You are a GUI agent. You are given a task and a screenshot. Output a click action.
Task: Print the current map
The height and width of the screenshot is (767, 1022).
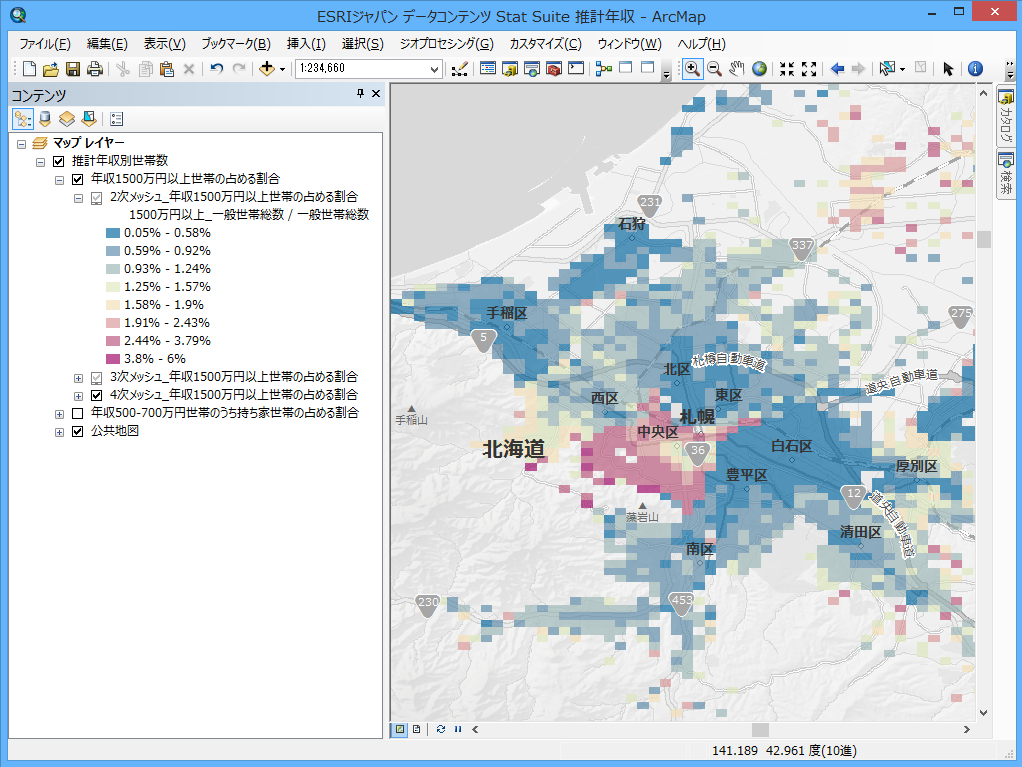pyautogui.click(x=95, y=68)
